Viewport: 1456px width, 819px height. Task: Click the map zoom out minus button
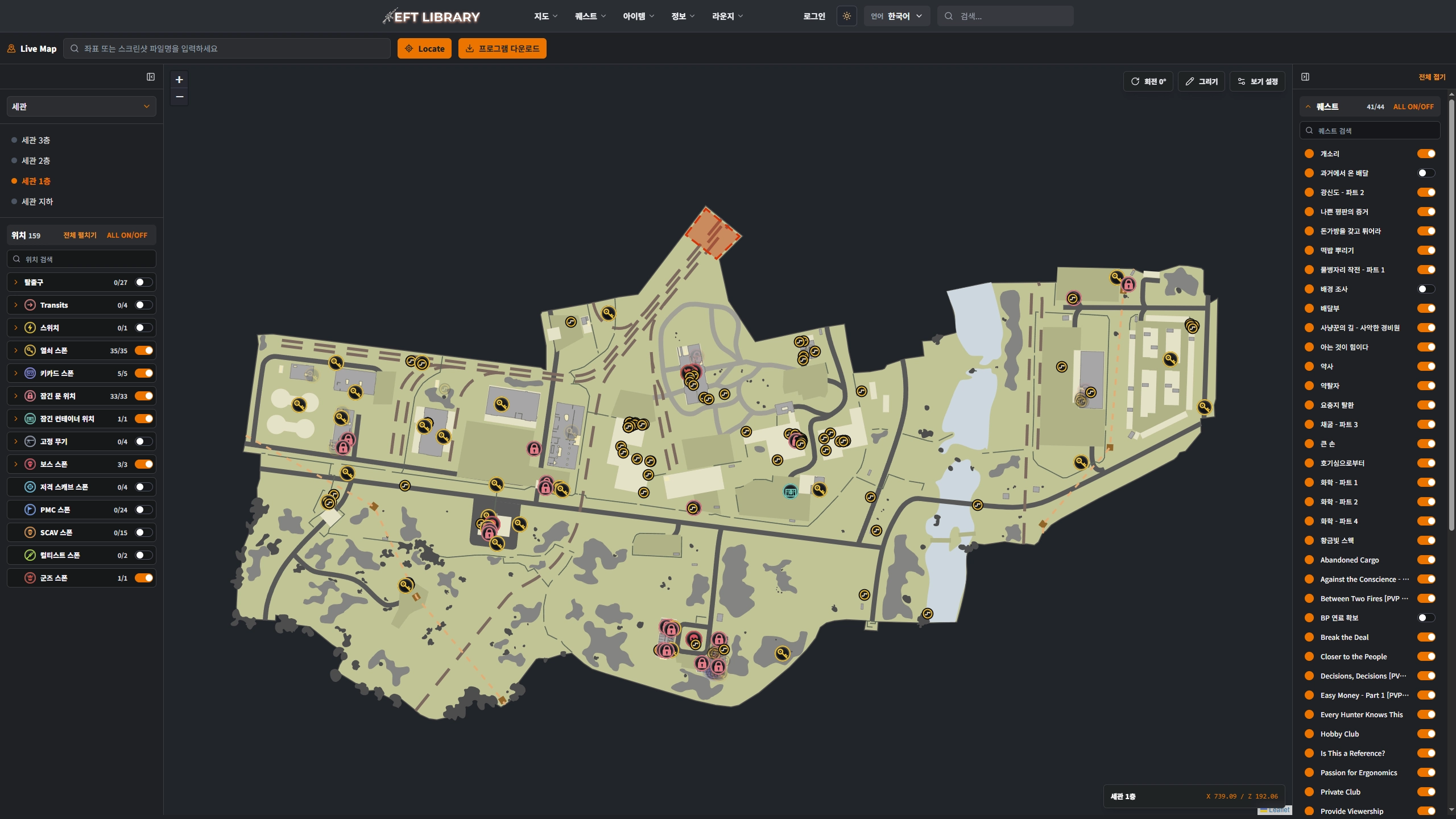click(179, 97)
